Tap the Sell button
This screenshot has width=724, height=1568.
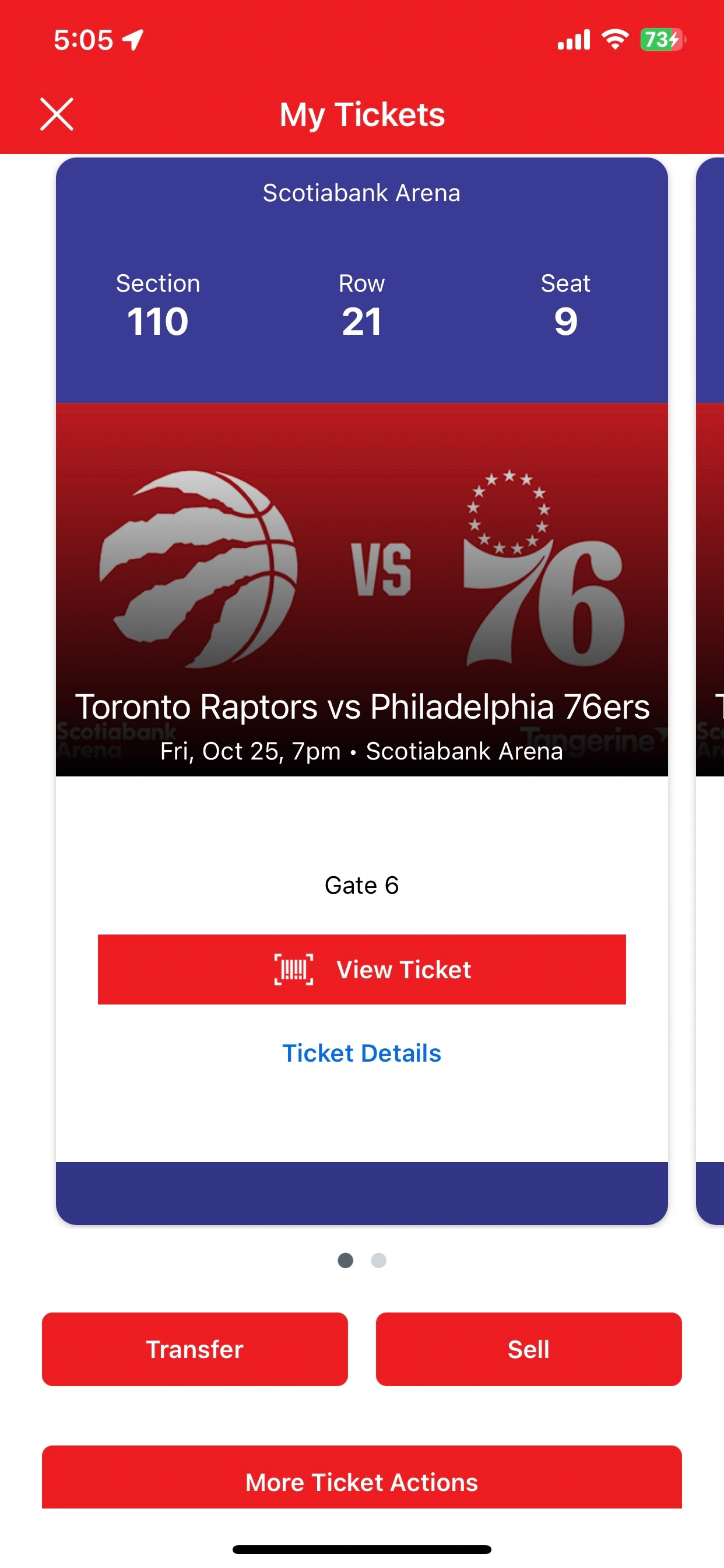529,1349
